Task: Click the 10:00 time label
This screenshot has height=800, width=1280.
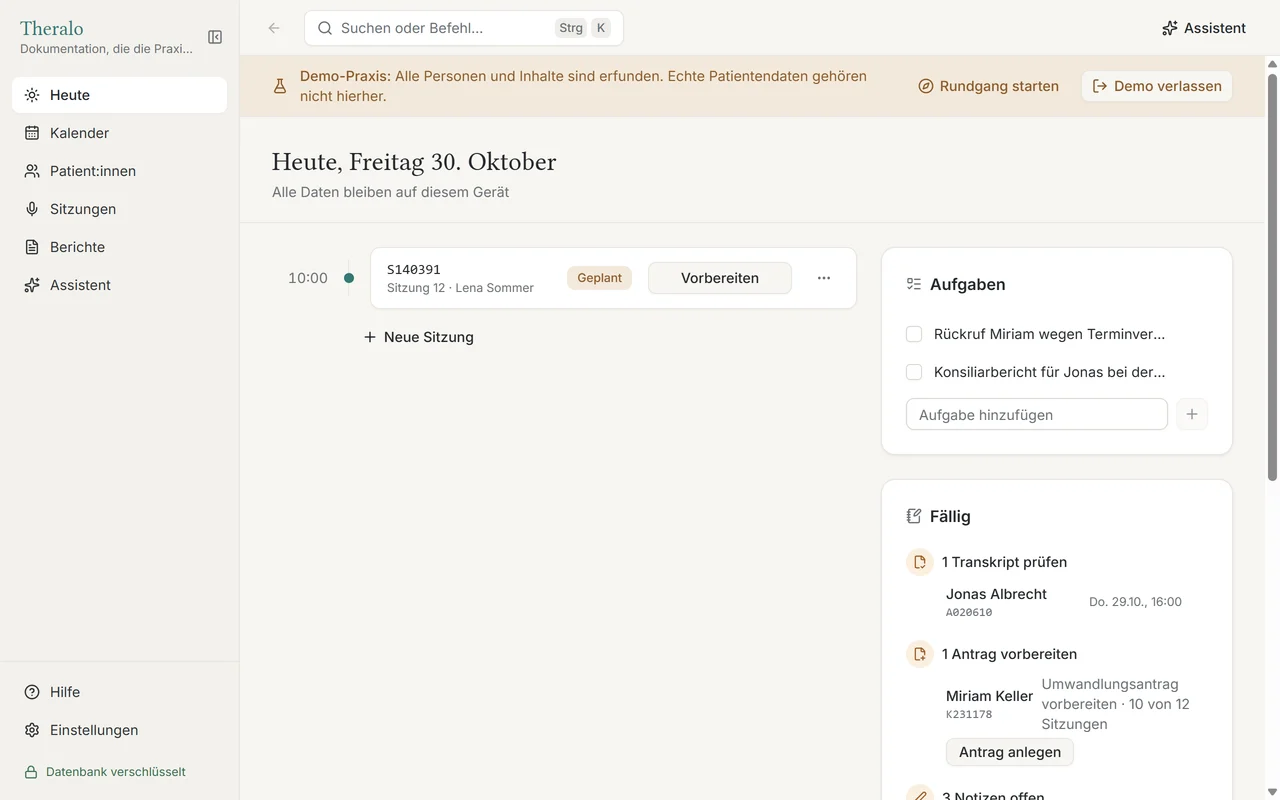Action: click(x=308, y=278)
